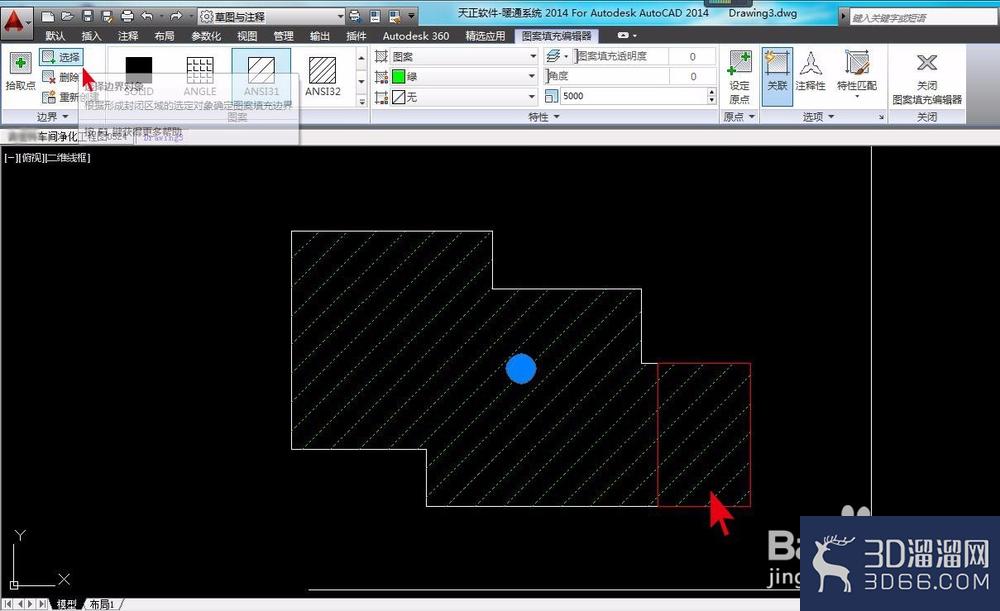
Task: Click the viewport label [俯视] control
Action: pyautogui.click(x=33, y=158)
